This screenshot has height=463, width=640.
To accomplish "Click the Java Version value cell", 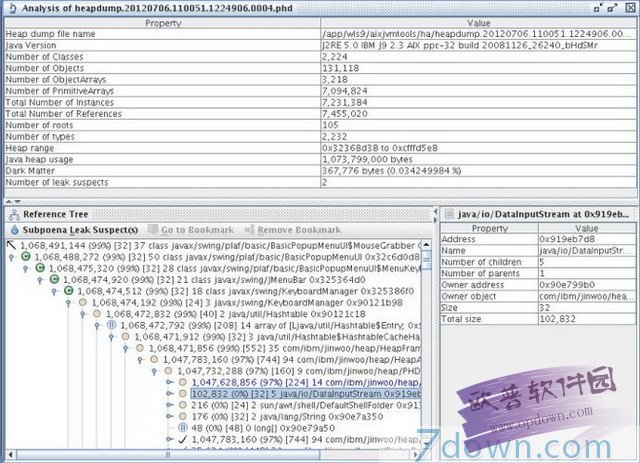I will [x=478, y=45].
